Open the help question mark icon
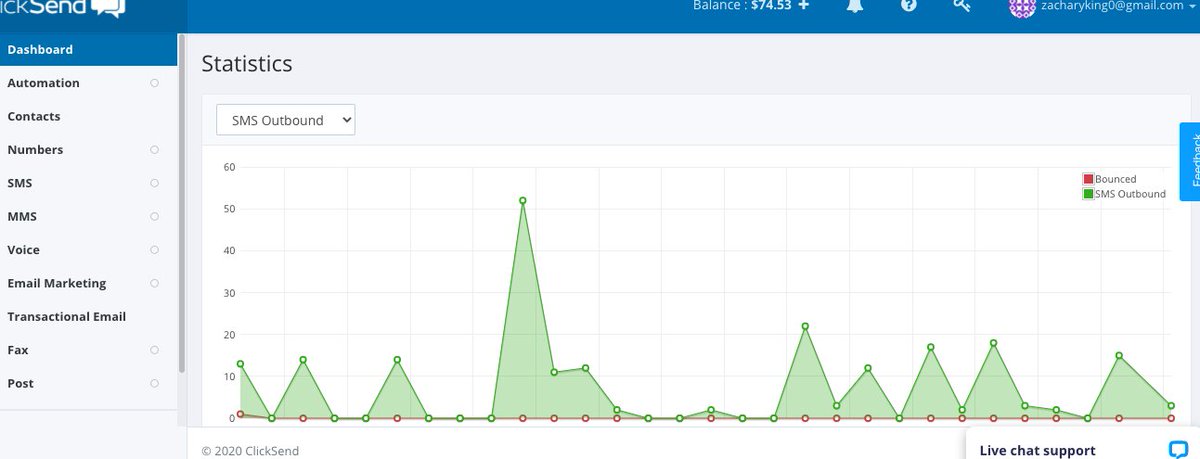Screen dimensions: 1200x459 click(x=908, y=5)
